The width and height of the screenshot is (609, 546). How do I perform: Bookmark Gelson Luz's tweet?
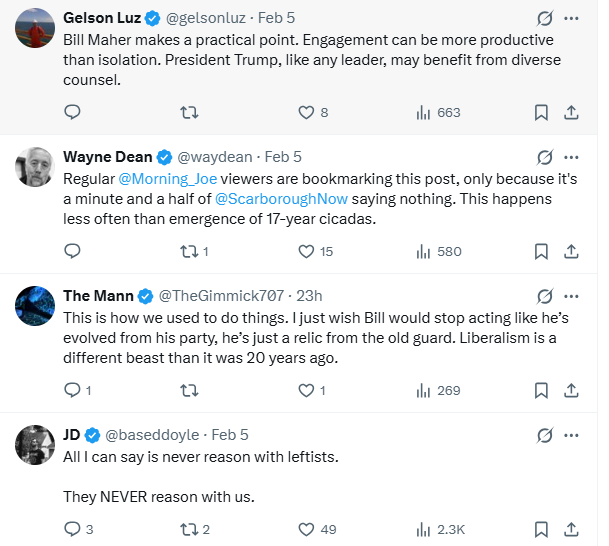541,113
